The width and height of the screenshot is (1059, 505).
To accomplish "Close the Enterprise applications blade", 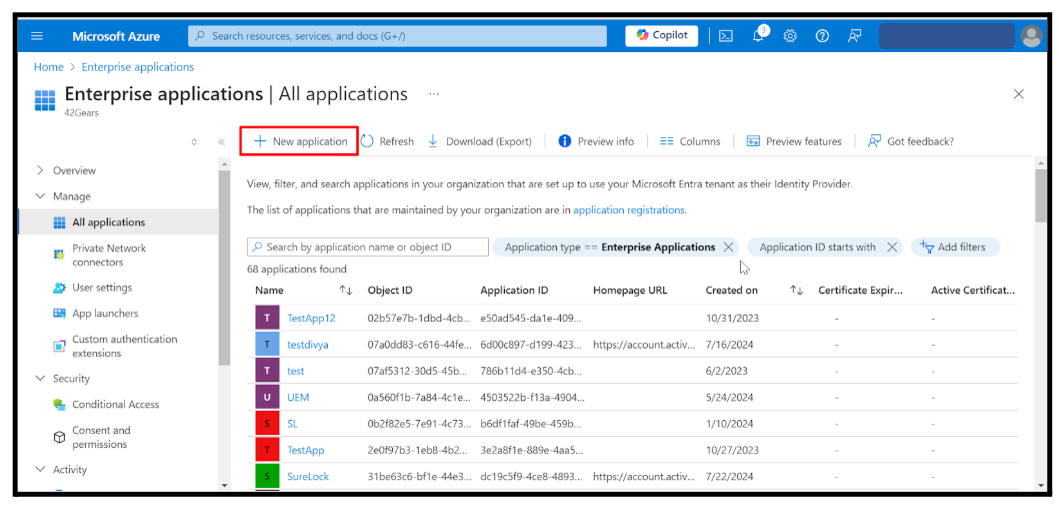I will 1018,95.
